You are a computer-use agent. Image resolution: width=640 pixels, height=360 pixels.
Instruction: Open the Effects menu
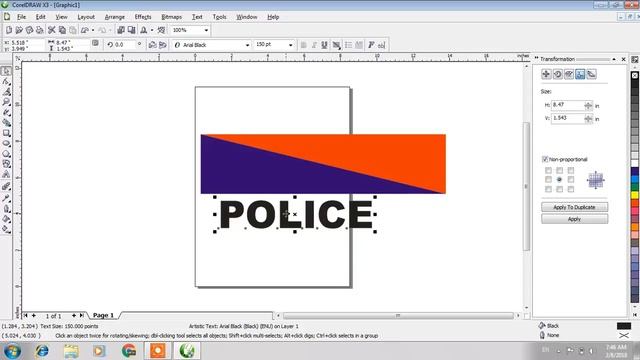[x=143, y=17]
